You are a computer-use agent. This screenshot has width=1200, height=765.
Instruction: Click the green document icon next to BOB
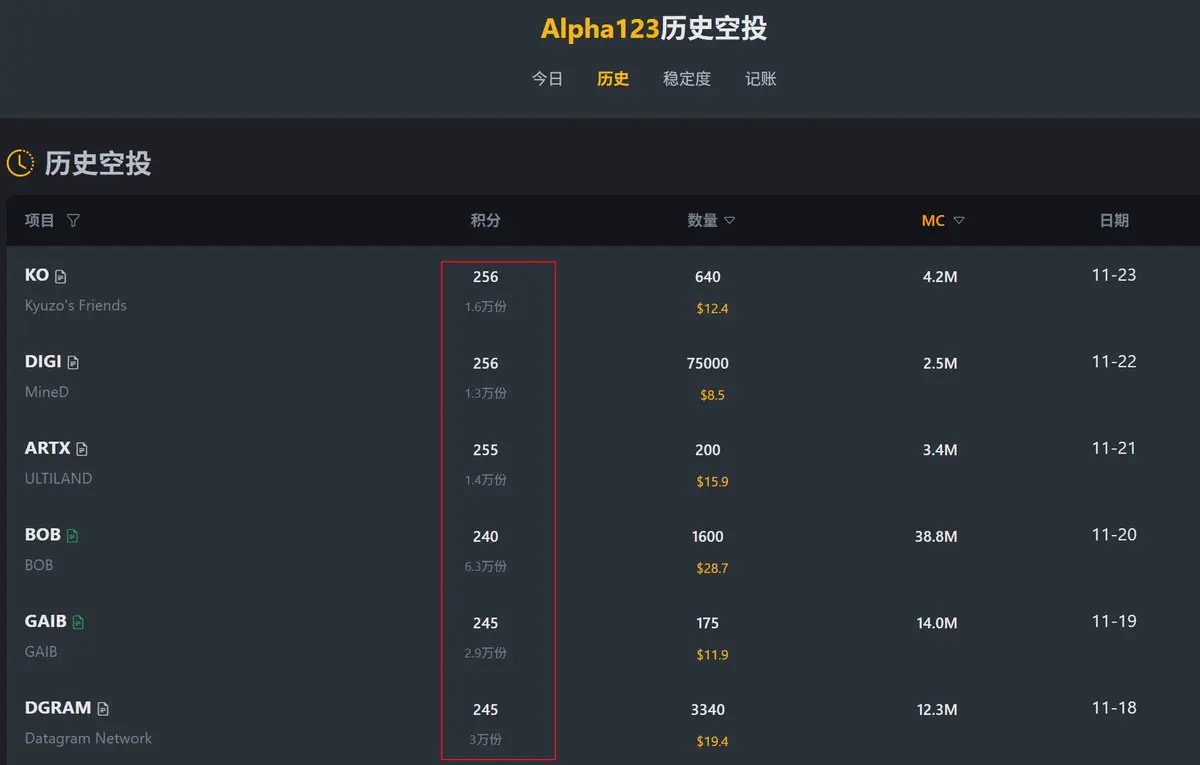(x=72, y=536)
